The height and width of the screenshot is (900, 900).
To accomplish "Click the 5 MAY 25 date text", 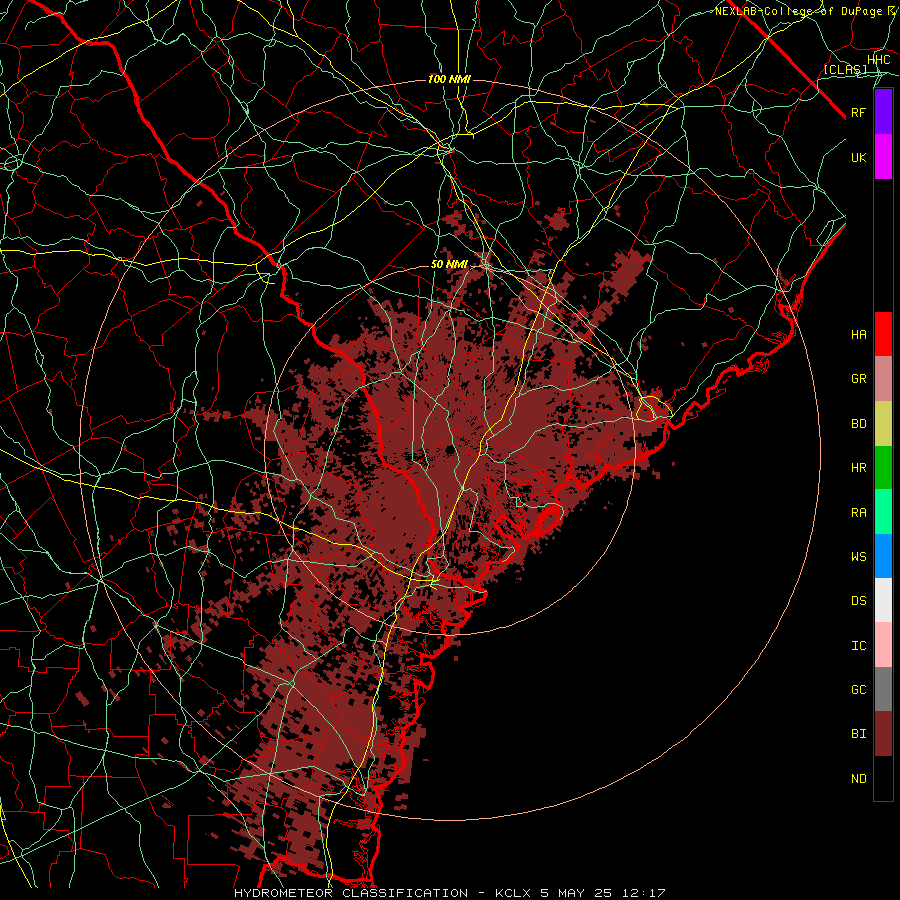I will point(578,893).
